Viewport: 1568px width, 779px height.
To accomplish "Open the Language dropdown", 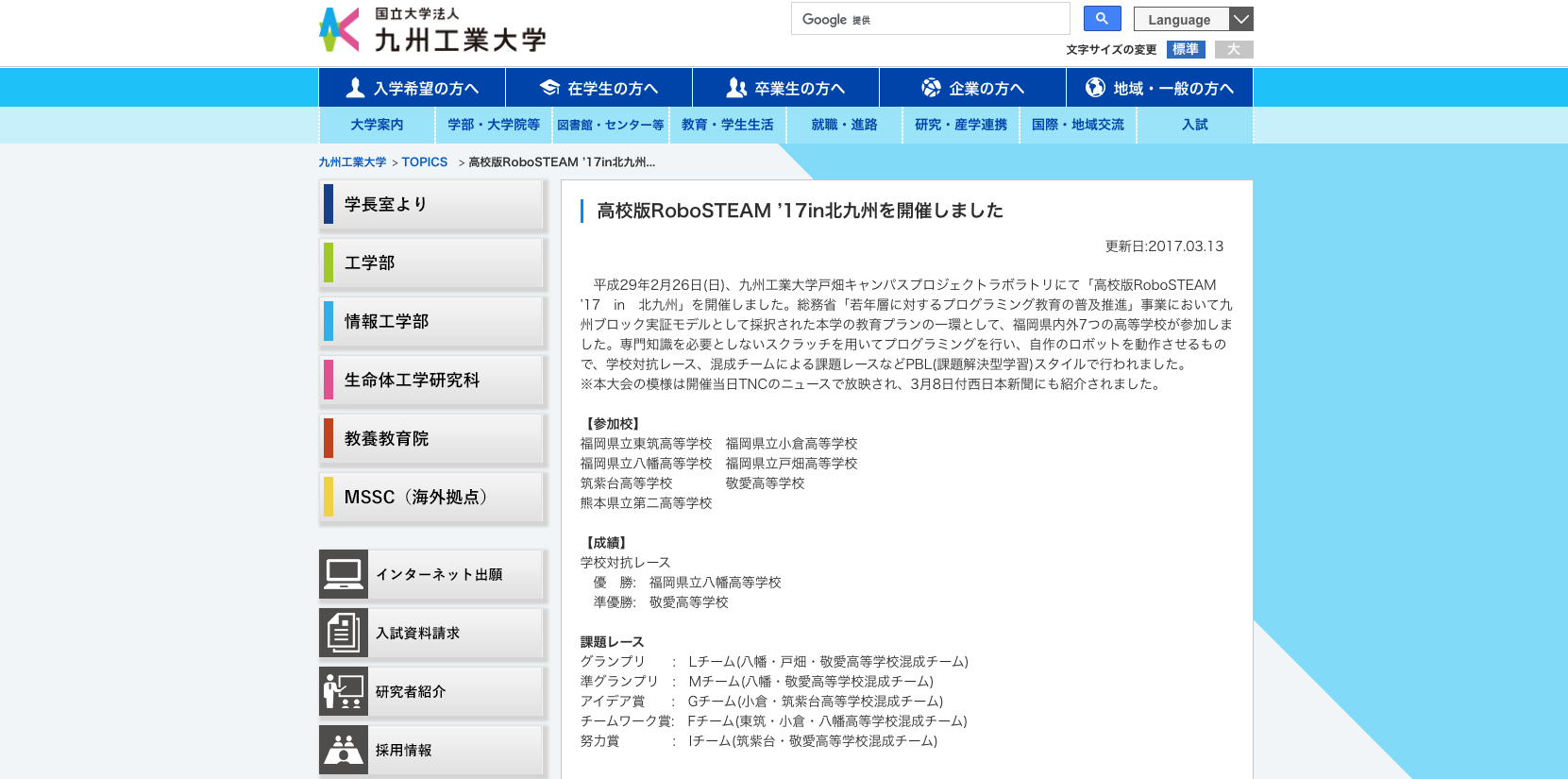I will tap(1193, 19).
